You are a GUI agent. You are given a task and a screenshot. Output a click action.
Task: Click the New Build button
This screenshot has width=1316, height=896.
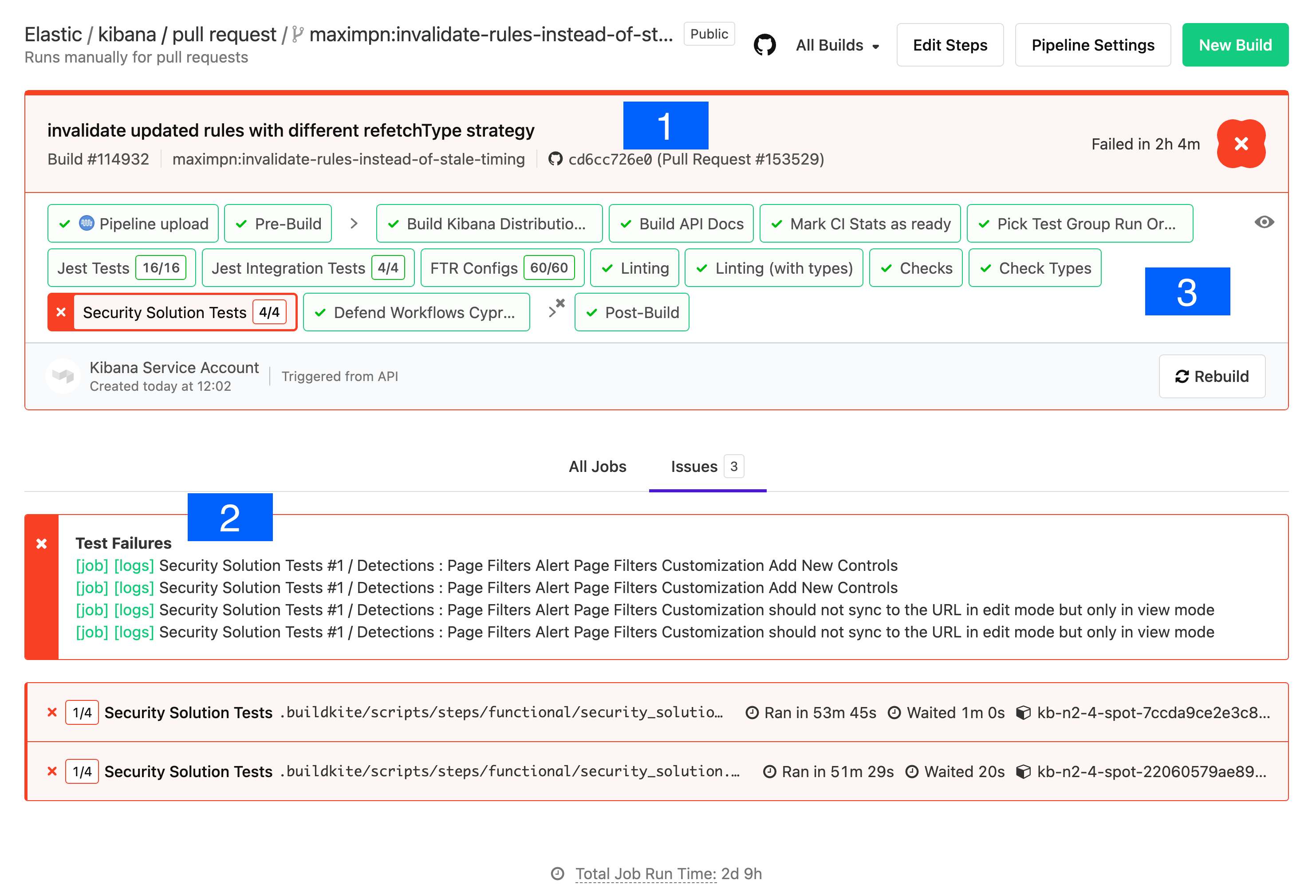click(1235, 45)
